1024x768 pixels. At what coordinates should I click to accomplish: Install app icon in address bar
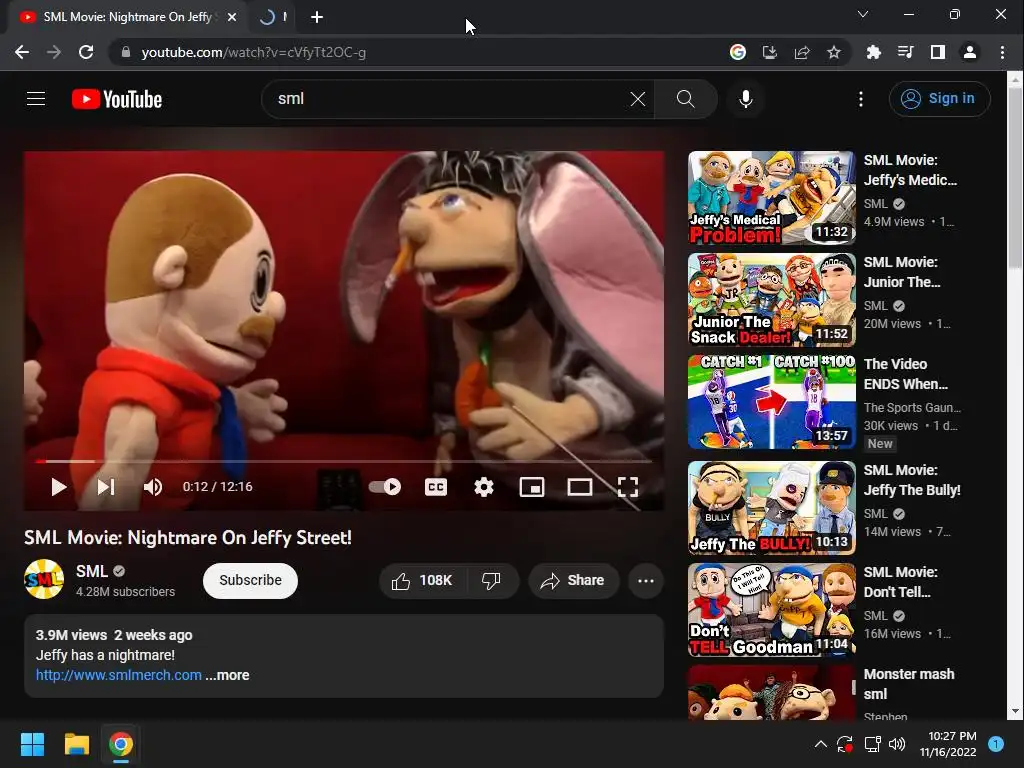pos(770,52)
